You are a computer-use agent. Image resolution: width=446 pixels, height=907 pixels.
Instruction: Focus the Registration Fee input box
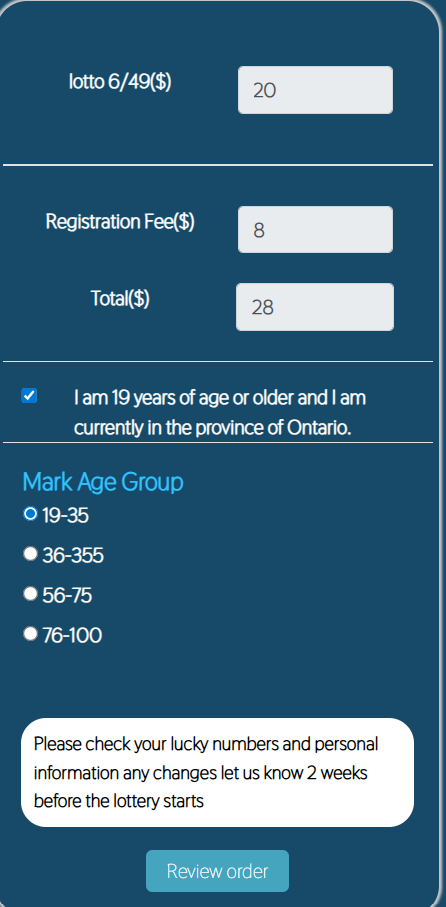click(x=315, y=230)
